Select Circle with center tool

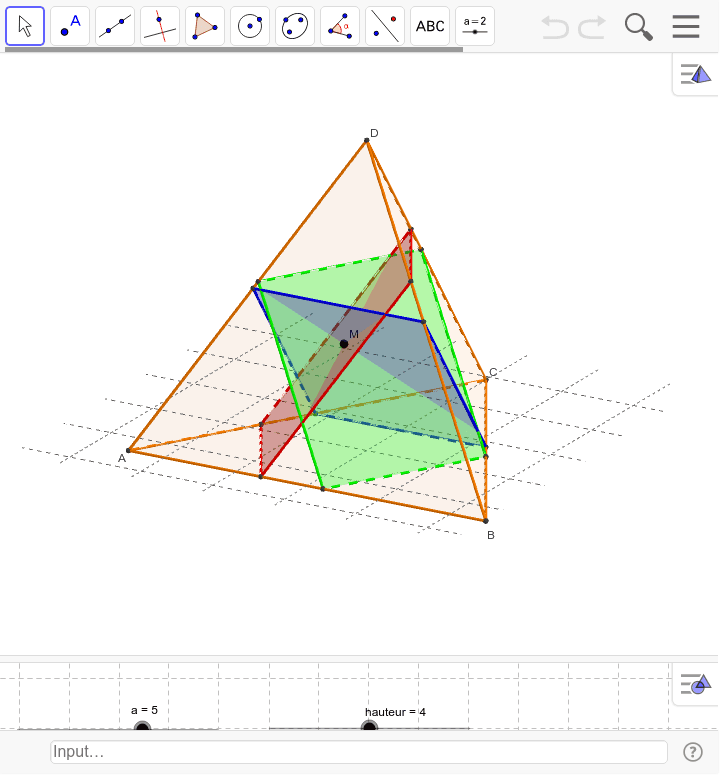(250, 26)
